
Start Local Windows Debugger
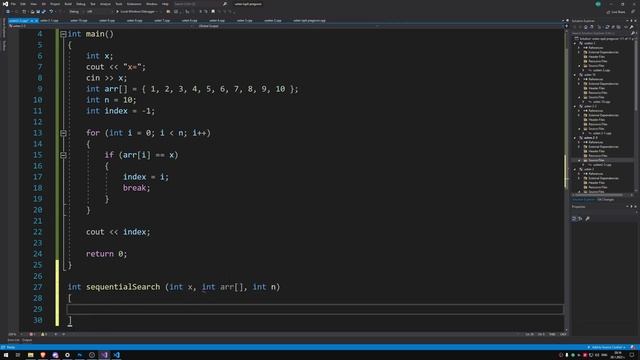click(x=137, y=12)
